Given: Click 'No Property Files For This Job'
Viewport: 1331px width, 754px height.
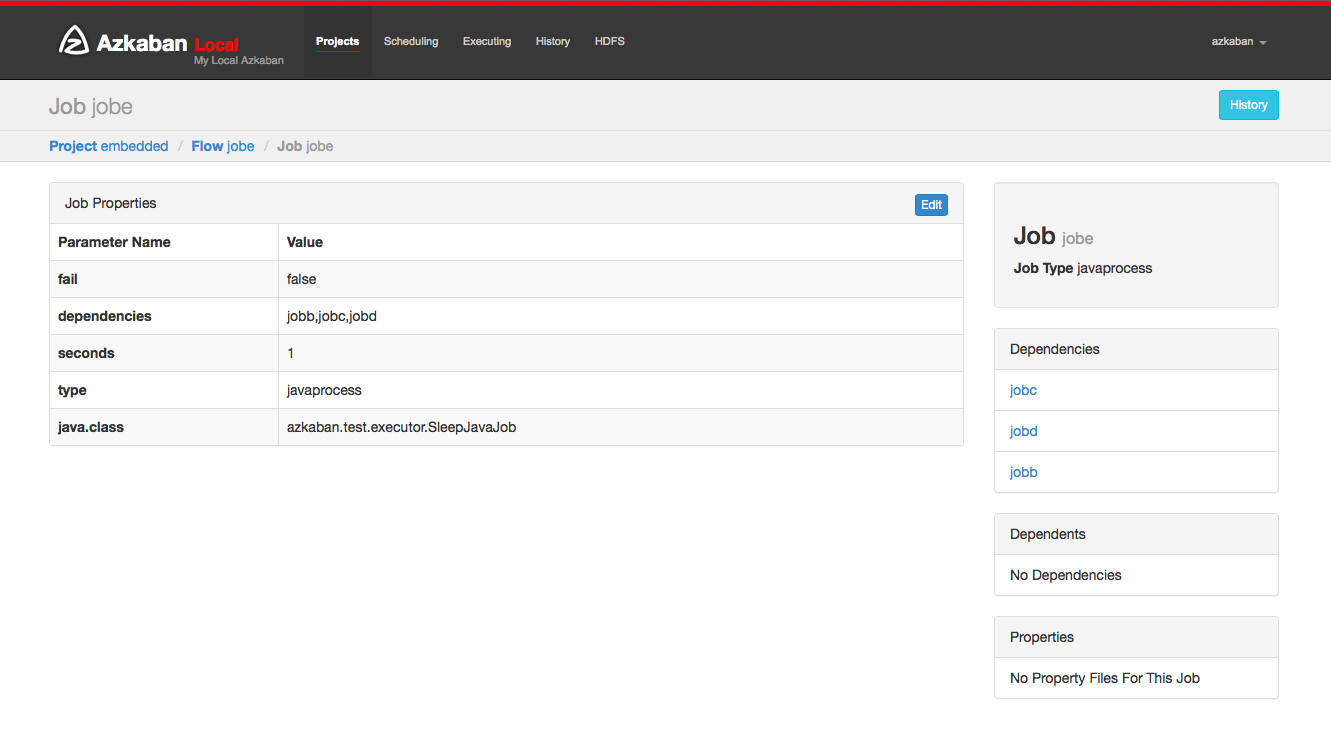Looking at the screenshot, I should point(1105,678).
